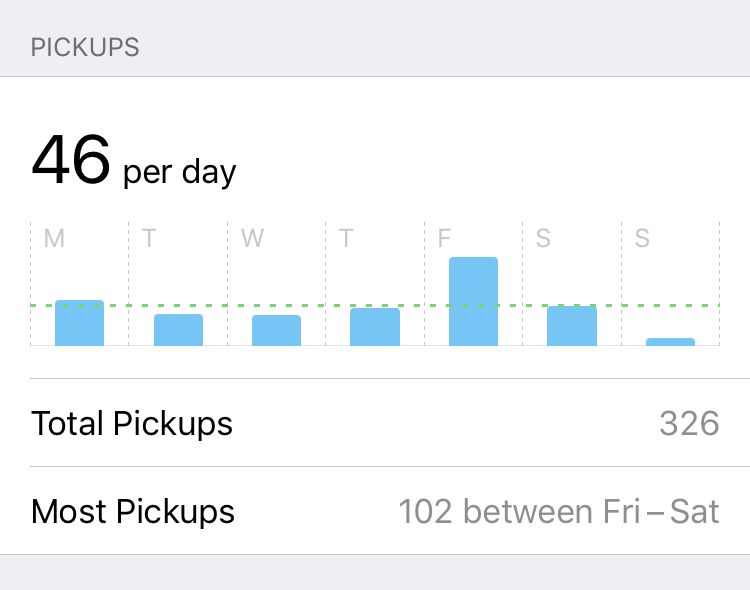Open the Total Pickups row
The width and height of the screenshot is (750, 590).
click(375, 423)
